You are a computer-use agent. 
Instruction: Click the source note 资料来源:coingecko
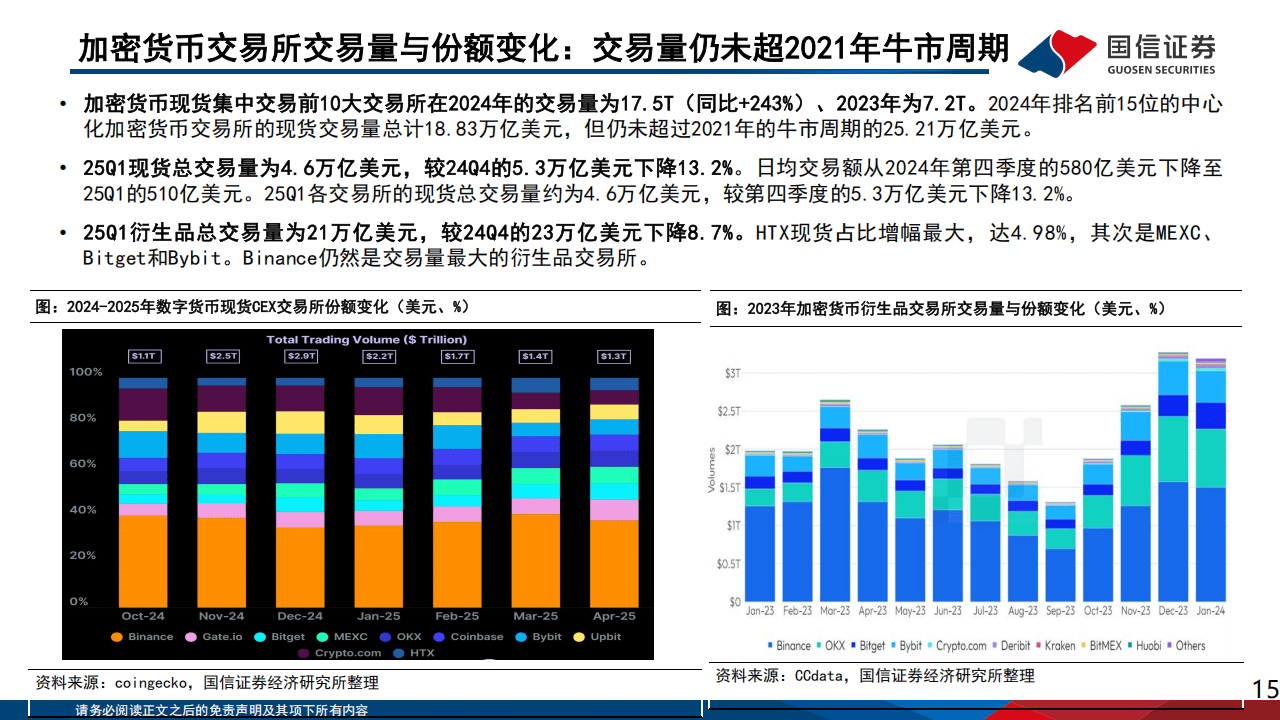click(207, 683)
